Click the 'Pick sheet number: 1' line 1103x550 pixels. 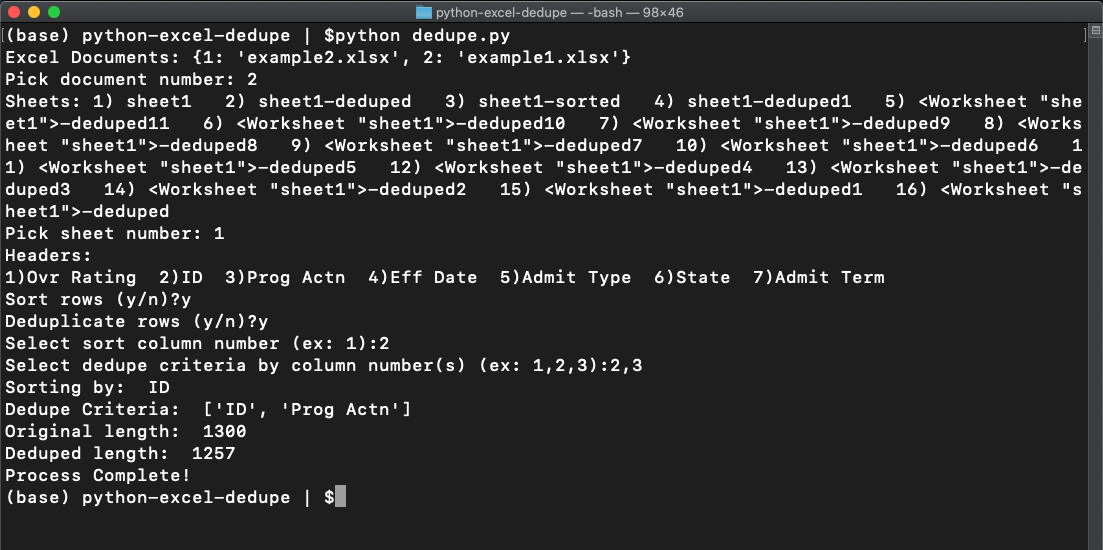pyautogui.click(x=114, y=233)
